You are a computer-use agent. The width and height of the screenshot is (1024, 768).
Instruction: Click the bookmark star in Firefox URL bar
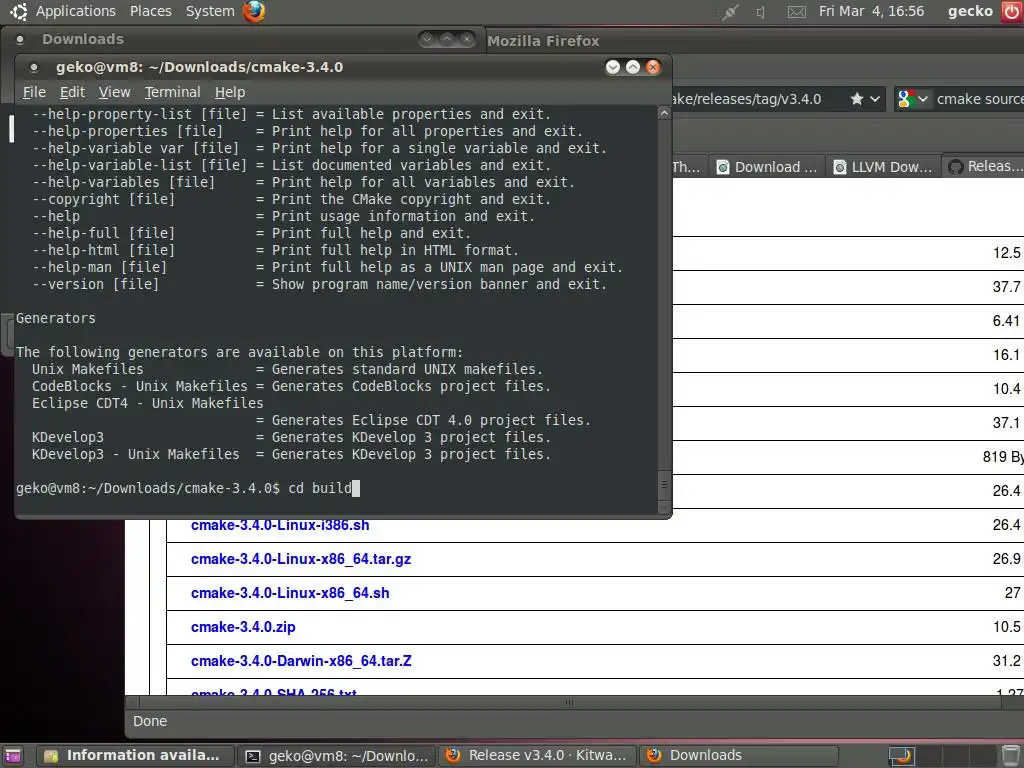click(x=857, y=99)
